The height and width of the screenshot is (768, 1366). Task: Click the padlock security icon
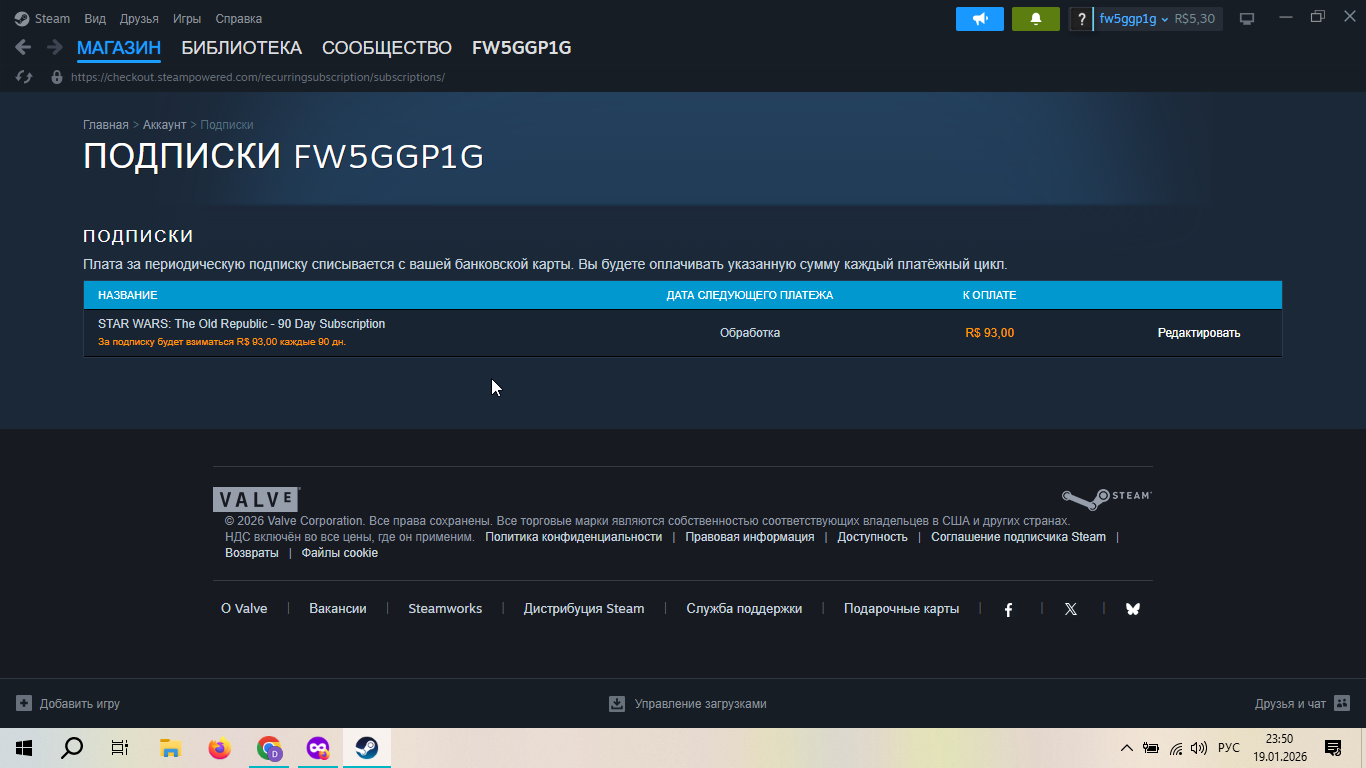click(x=57, y=77)
